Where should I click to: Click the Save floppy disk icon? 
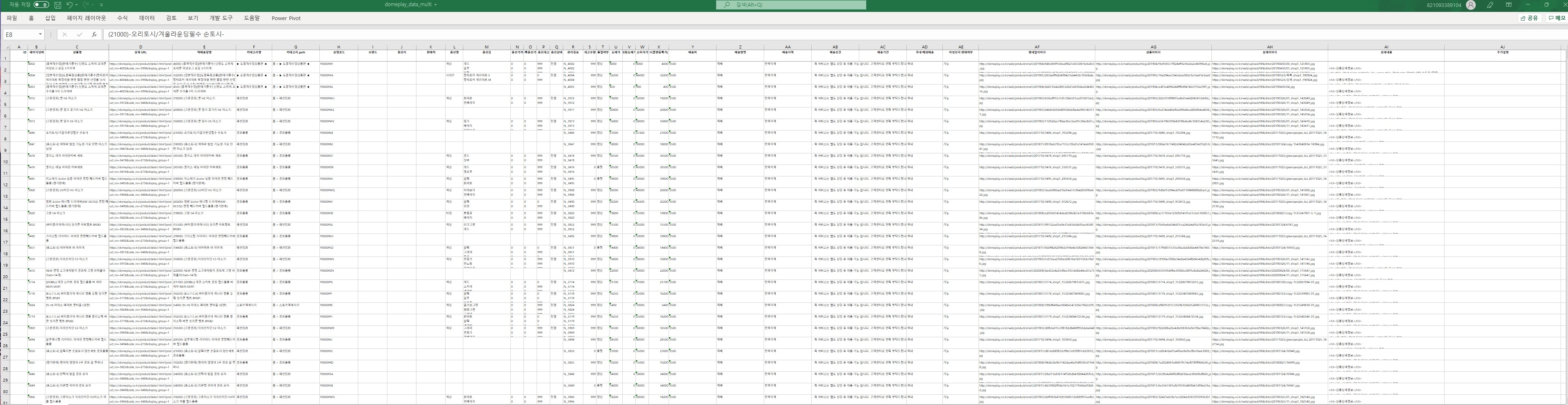coord(58,5)
